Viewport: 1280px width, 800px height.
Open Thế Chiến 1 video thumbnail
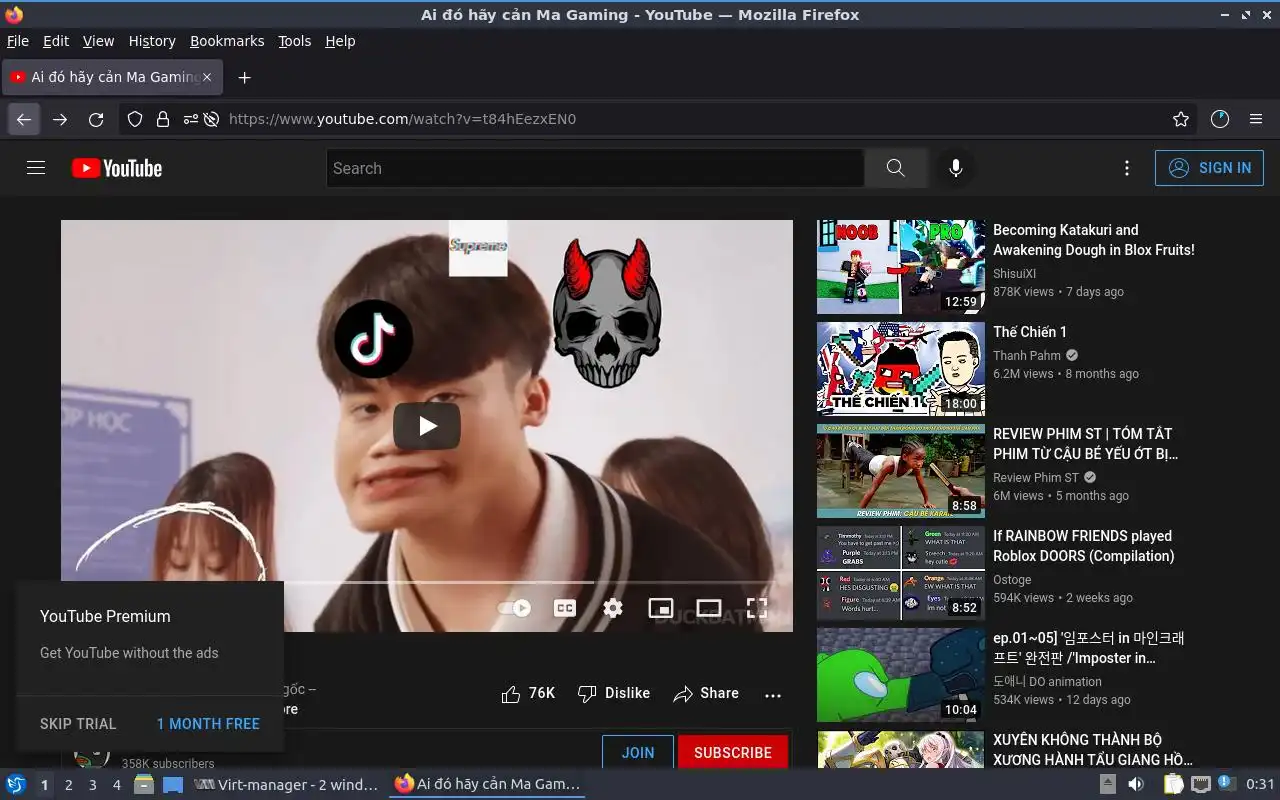tap(901, 369)
